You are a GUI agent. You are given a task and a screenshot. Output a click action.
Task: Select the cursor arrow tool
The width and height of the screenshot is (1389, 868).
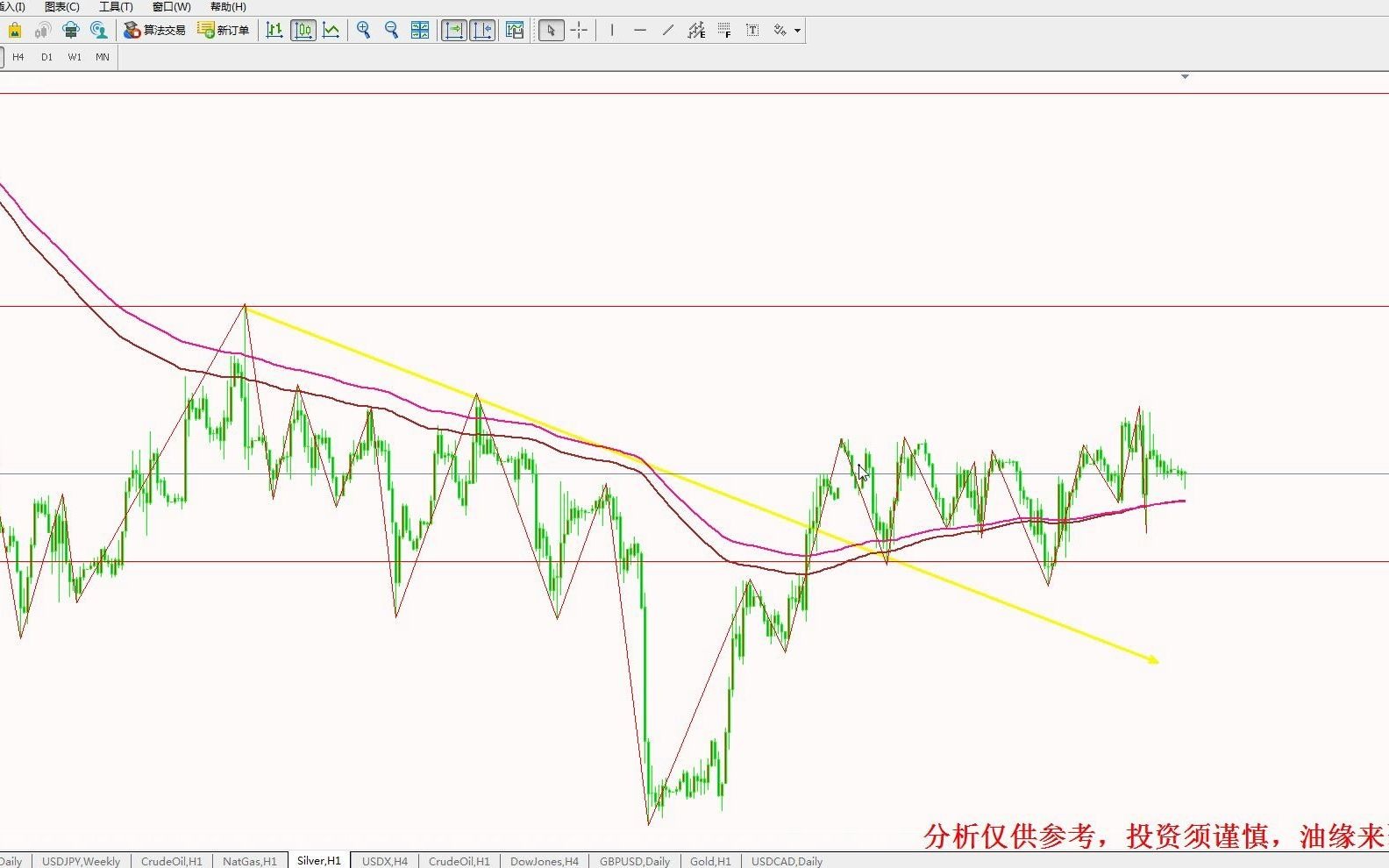[x=551, y=31]
